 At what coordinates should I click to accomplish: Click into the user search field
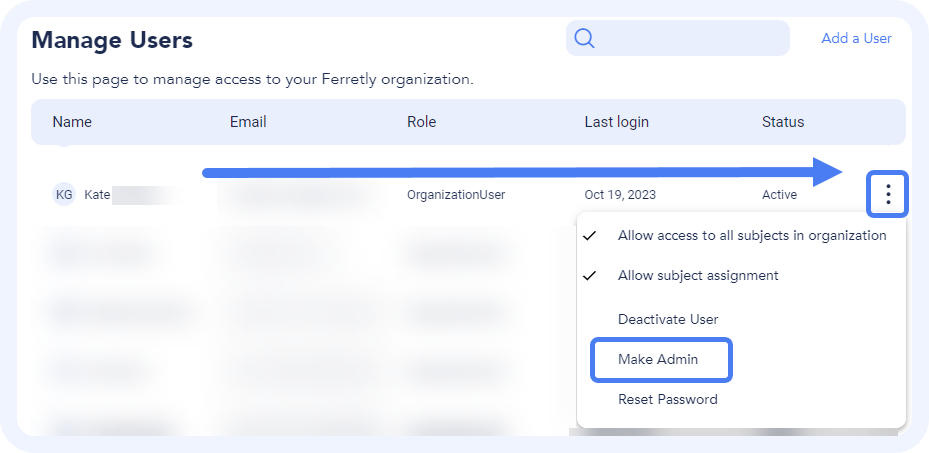pyautogui.click(x=690, y=39)
